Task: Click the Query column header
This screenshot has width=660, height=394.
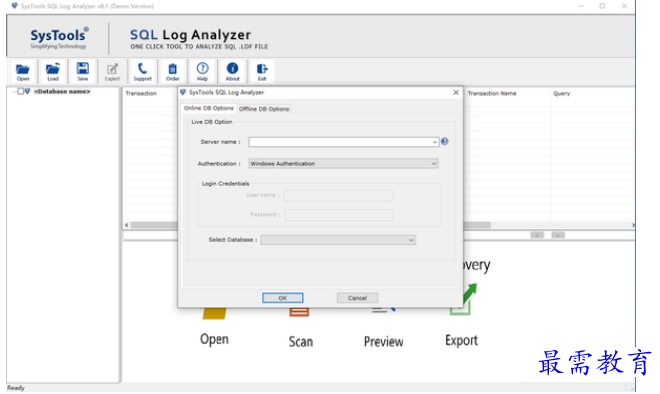Action: 562,93
